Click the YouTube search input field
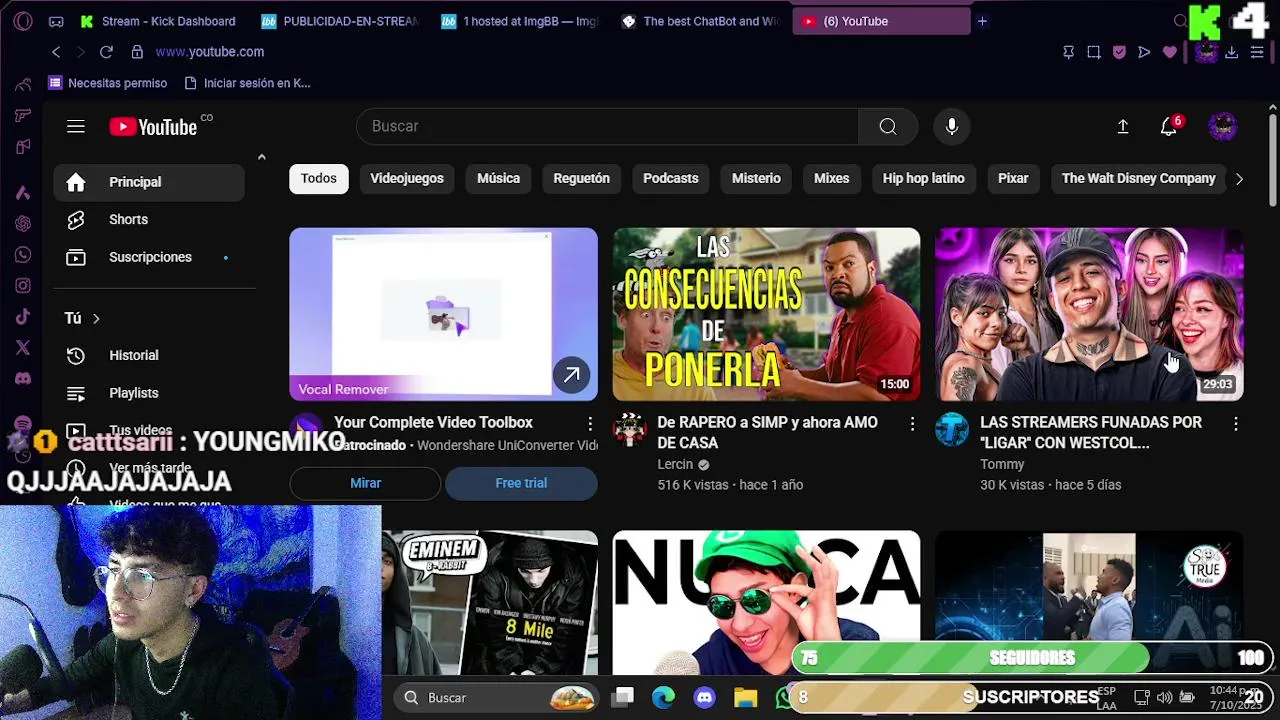 tap(607, 126)
